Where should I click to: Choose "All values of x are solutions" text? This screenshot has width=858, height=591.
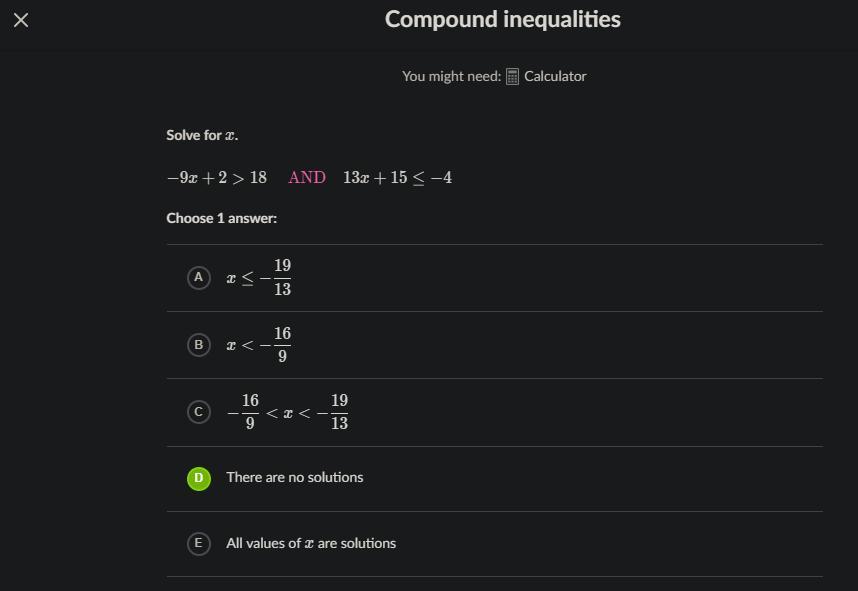311,543
